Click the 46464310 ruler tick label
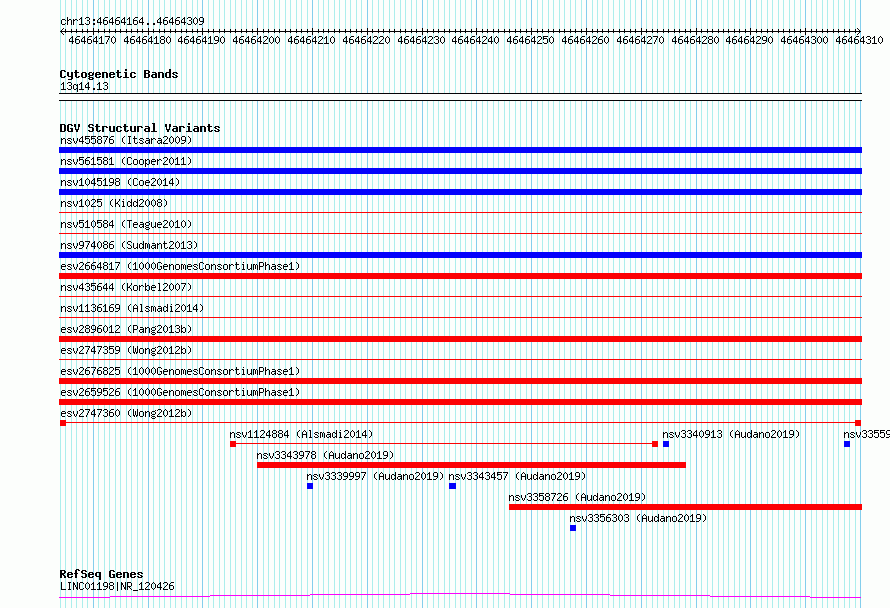 click(x=859, y=40)
